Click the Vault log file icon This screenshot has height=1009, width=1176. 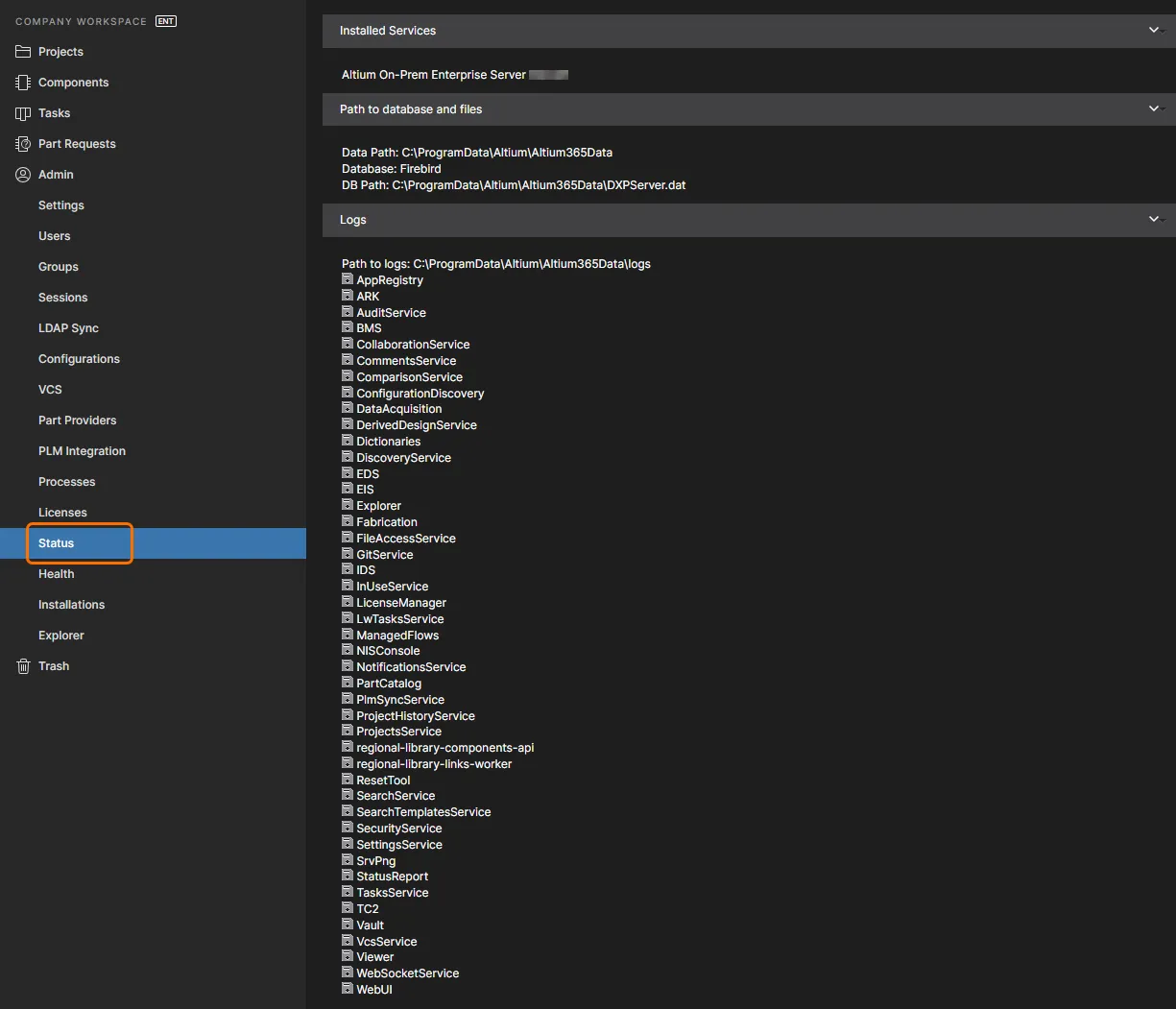(348, 925)
